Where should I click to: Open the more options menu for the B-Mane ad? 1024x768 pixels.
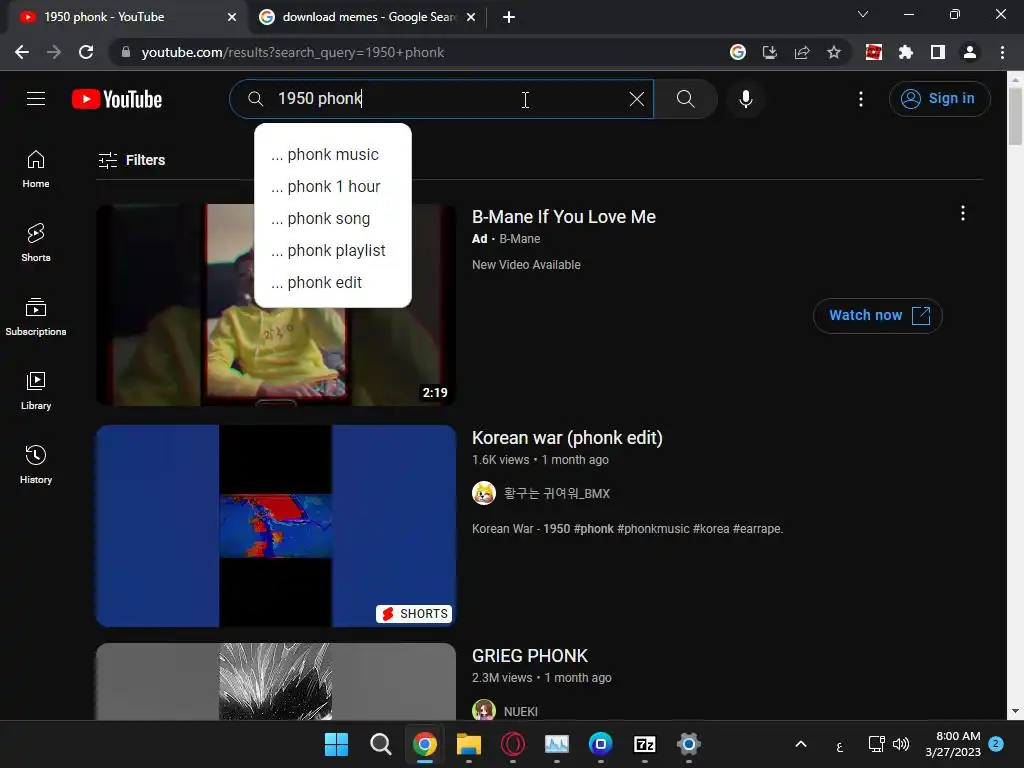[963, 213]
